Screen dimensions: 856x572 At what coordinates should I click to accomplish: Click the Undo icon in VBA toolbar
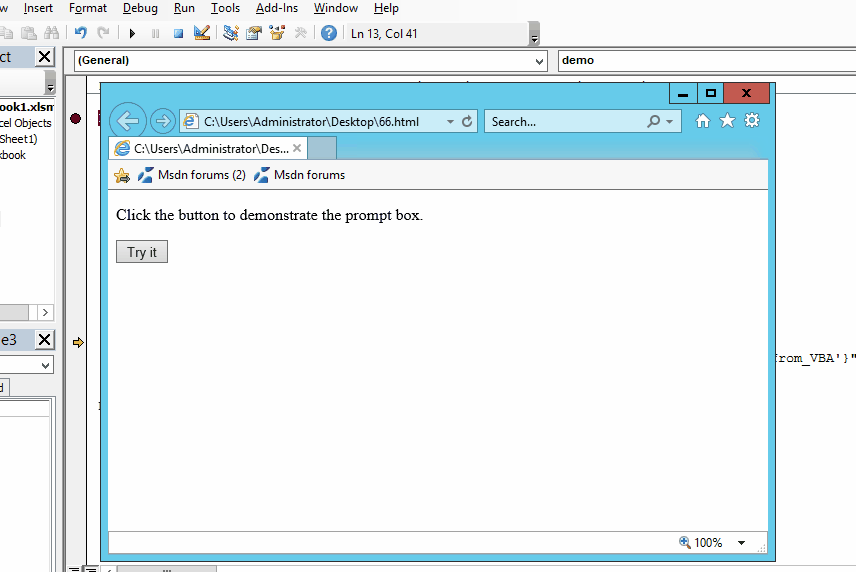pyautogui.click(x=81, y=33)
